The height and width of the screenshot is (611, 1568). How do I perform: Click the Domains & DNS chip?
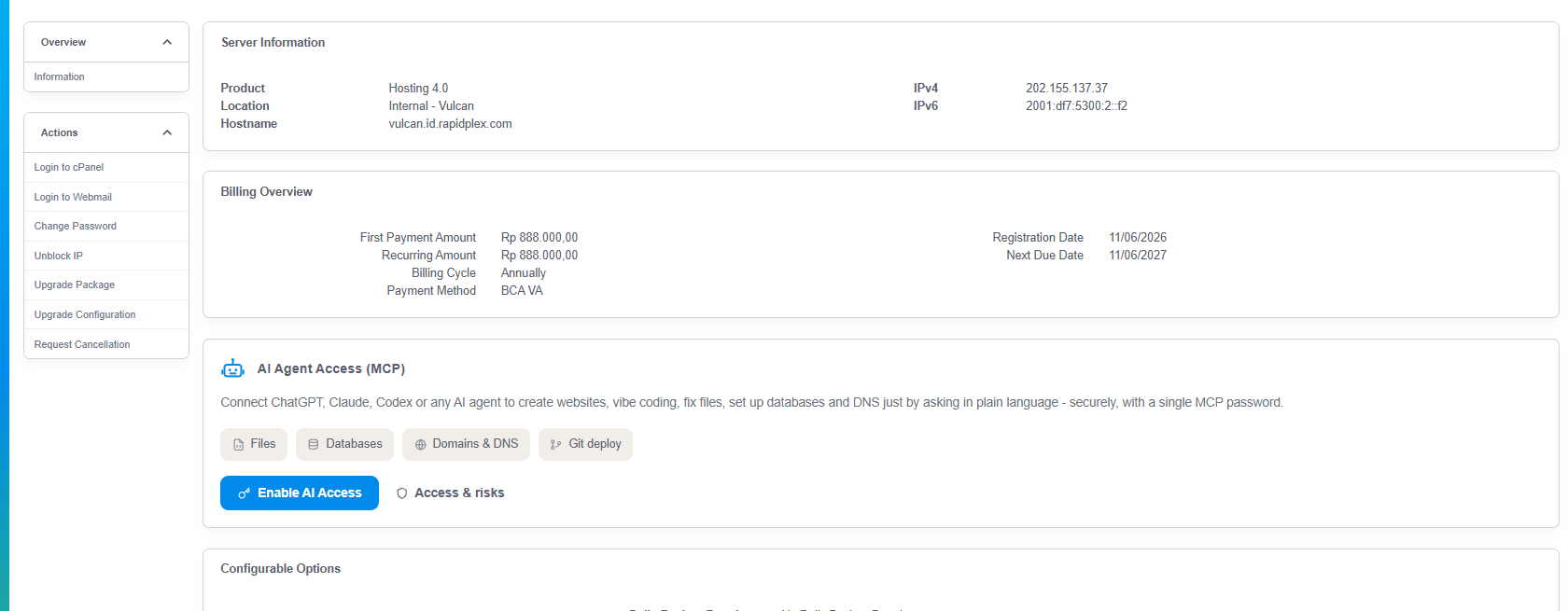coord(466,444)
